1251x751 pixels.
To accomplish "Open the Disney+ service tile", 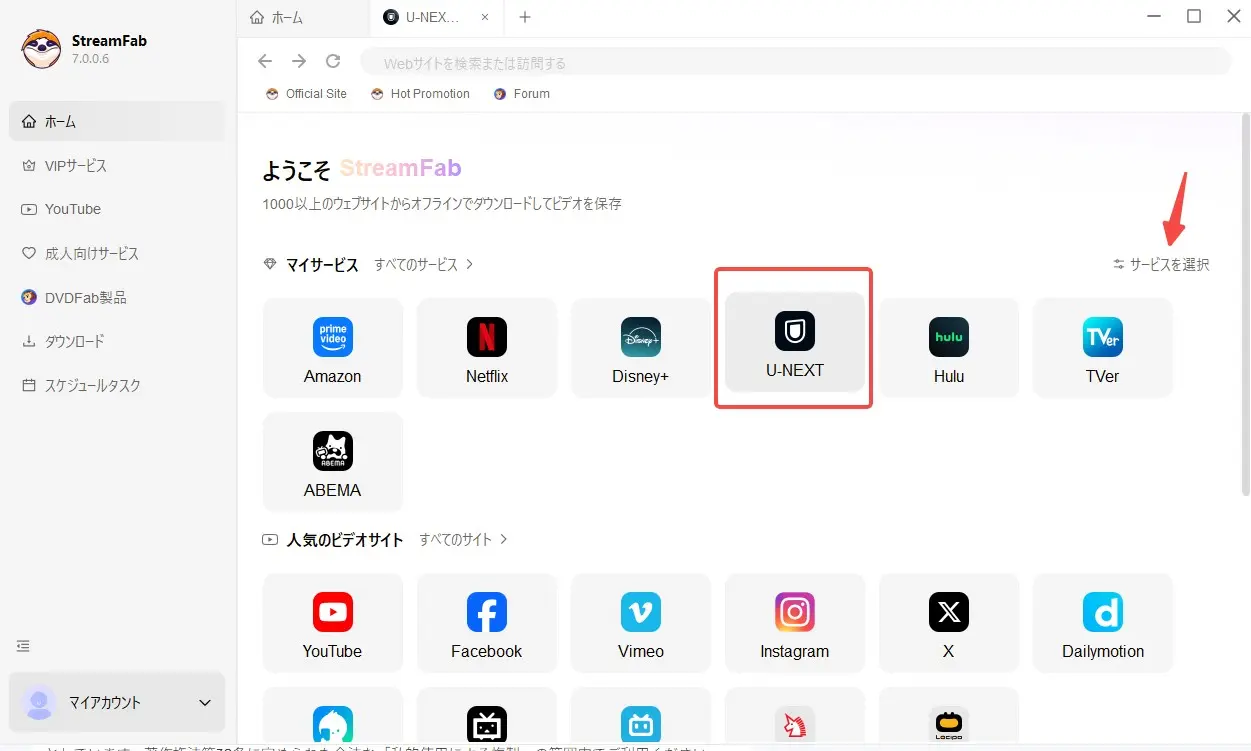I will pyautogui.click(x=641, y=348).
